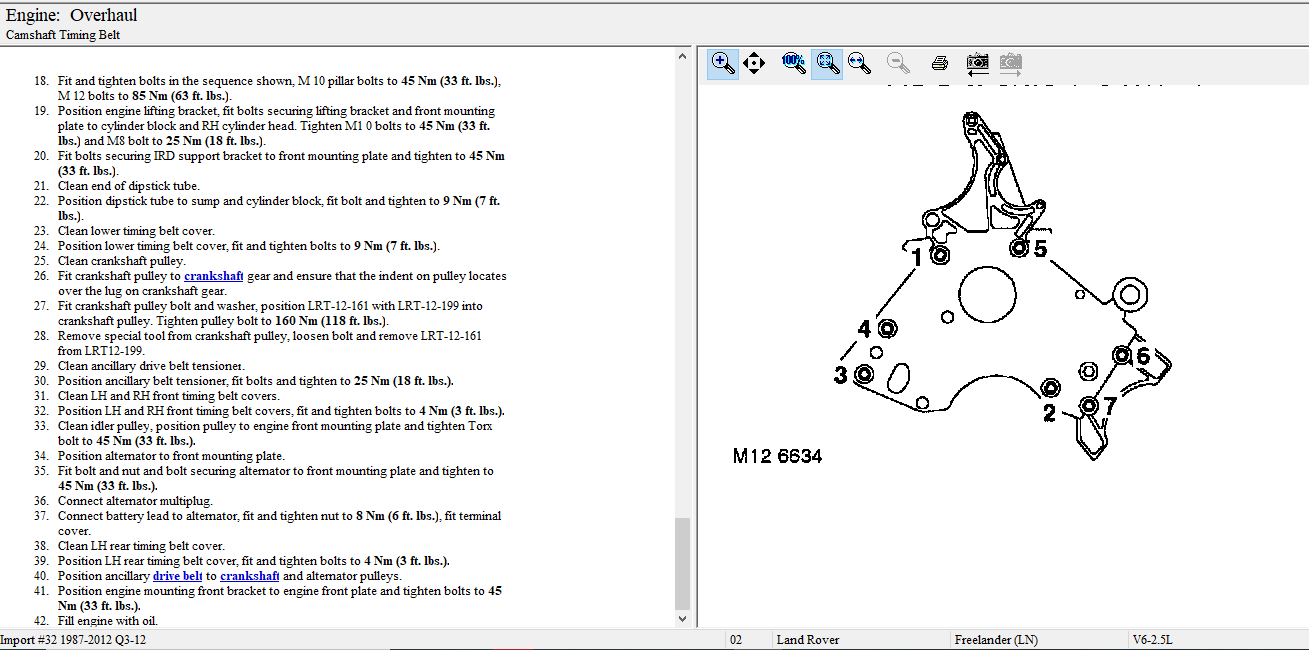
Task: Select the zoom in magnifier tool
Action: [722, 63]
